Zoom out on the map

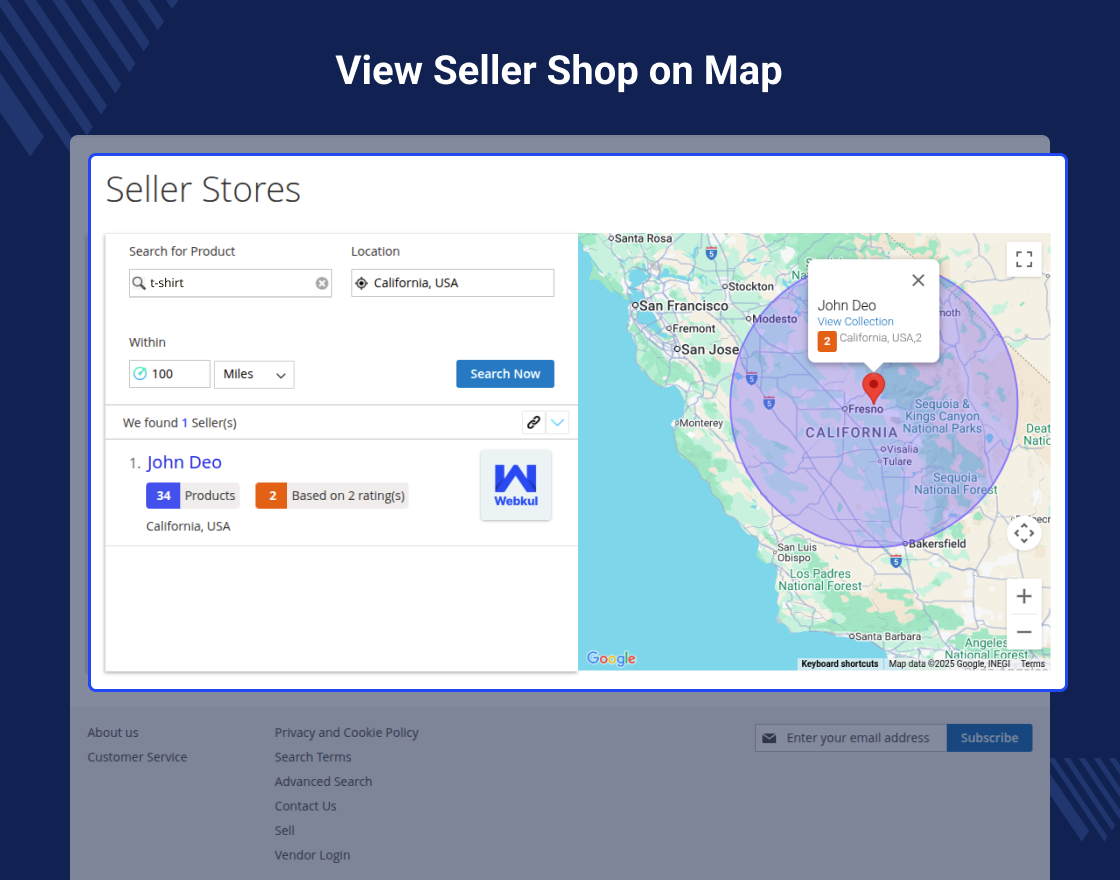point(1024,632)
